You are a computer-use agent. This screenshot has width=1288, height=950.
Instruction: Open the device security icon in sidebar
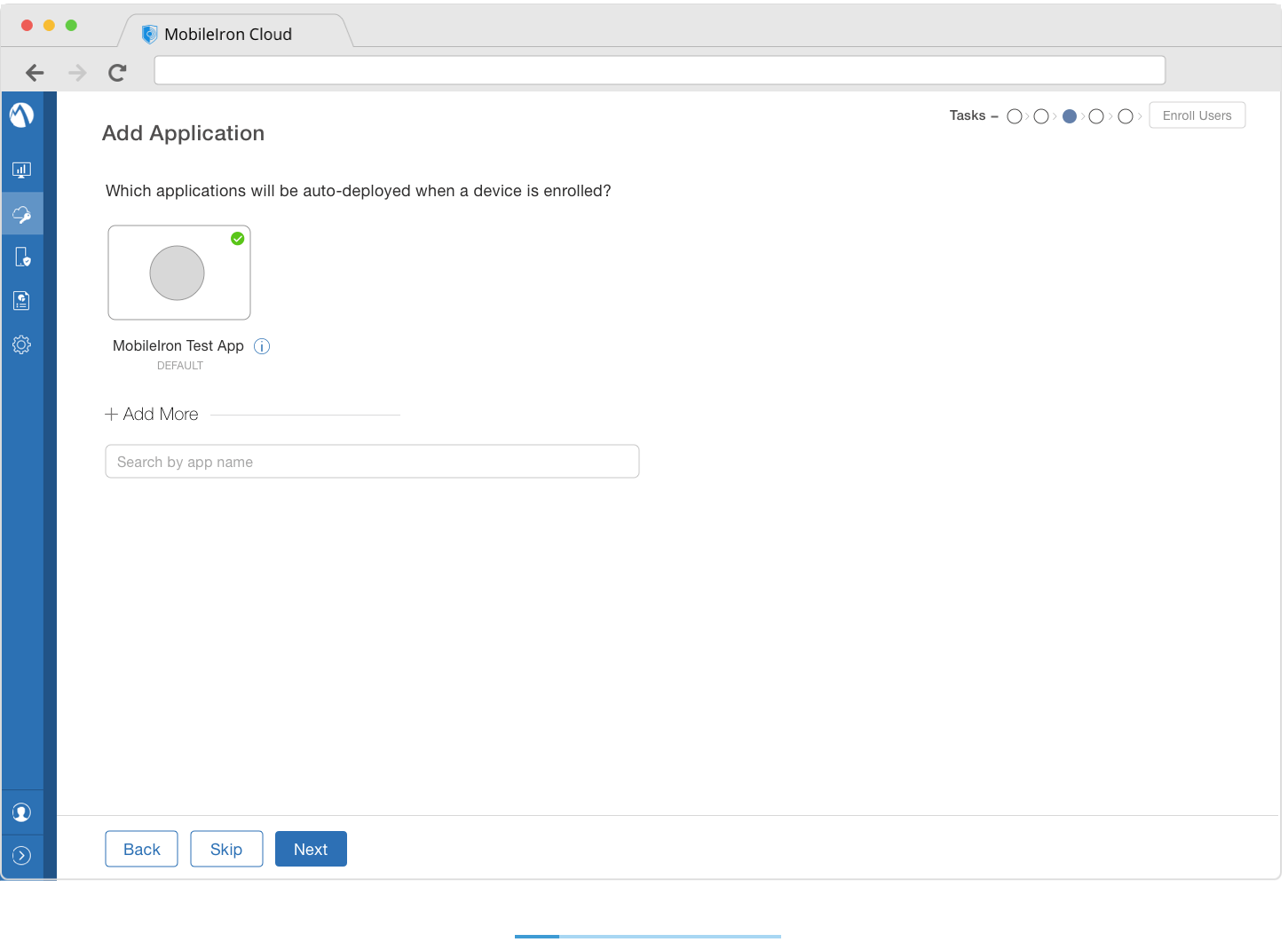21,257
